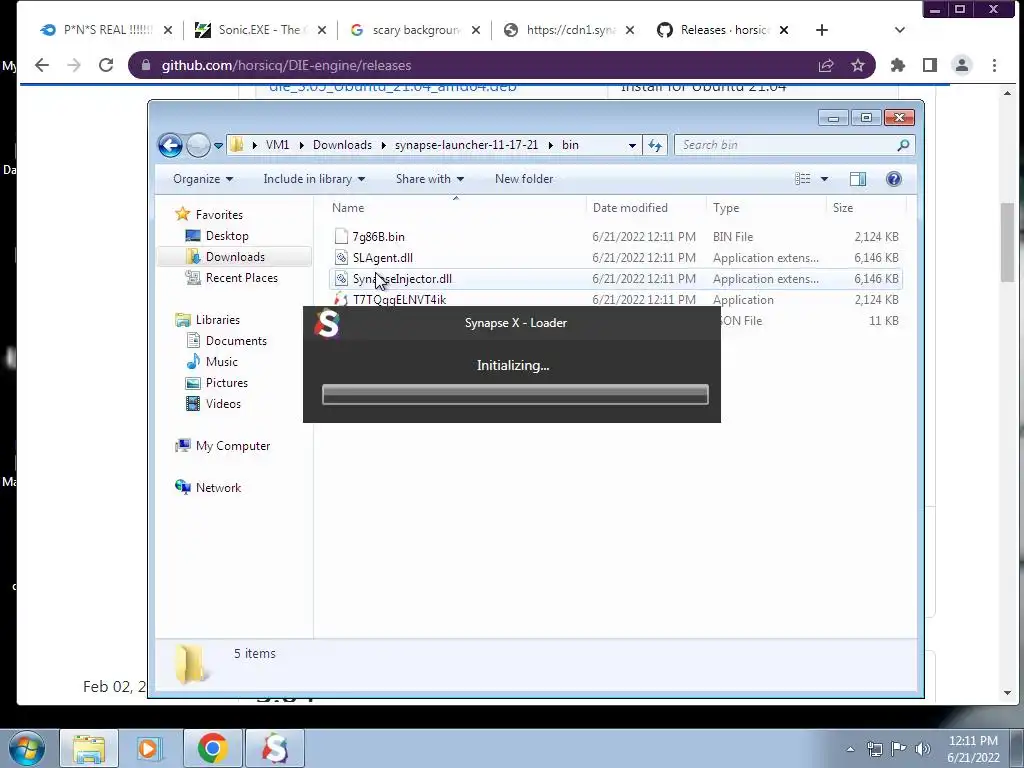Click the New folder button

click(x=524, y=179)
